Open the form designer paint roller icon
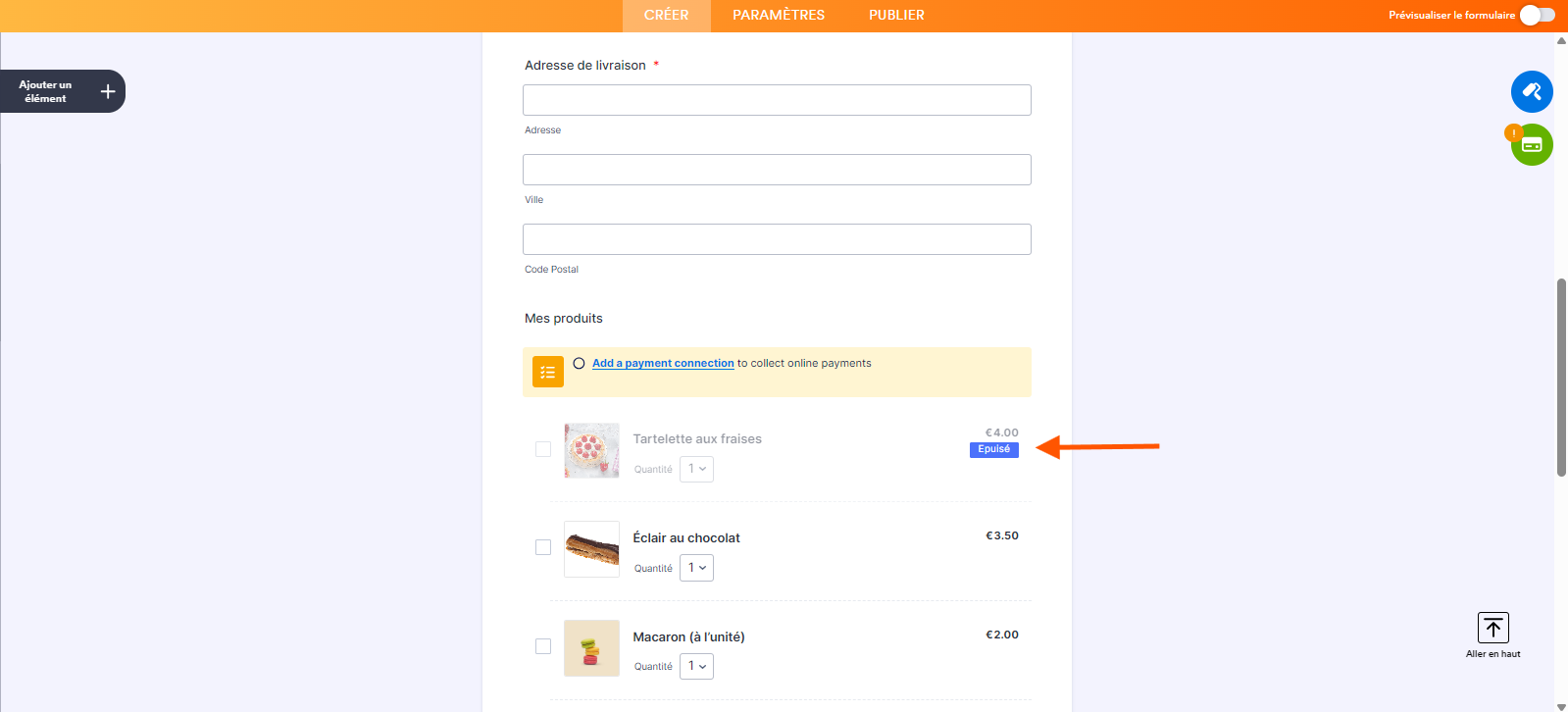Screen dimensions: 1568x712 click(1531, 92)
